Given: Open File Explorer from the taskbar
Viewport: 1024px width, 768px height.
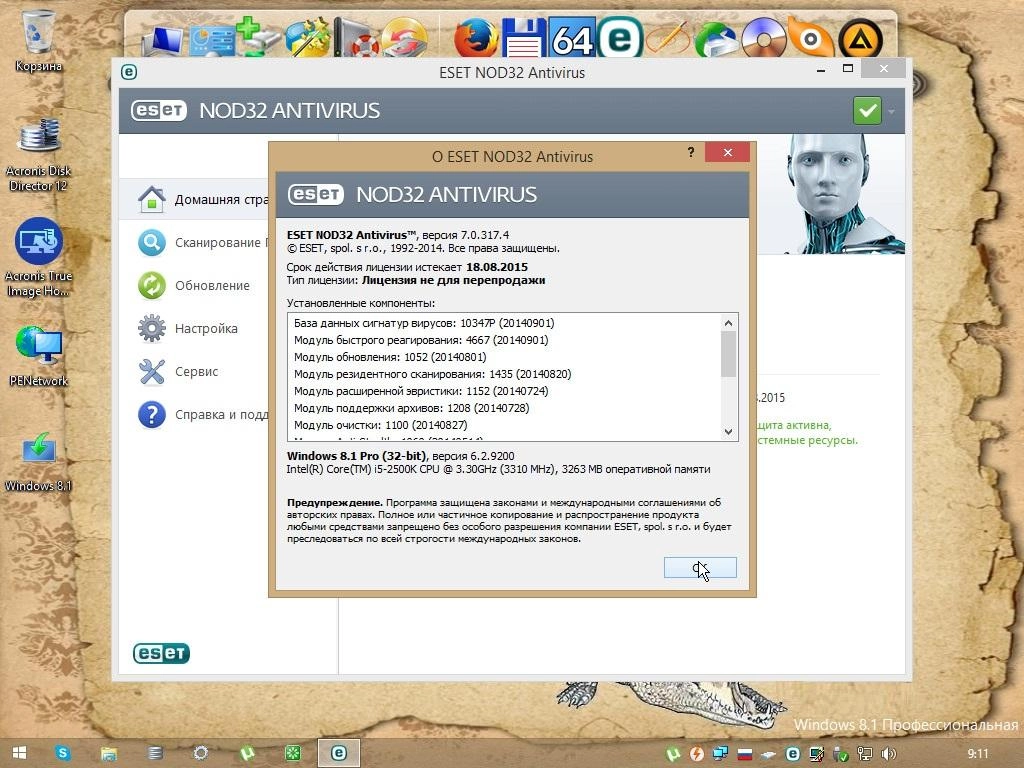Looking at the screenshot, I should [x=108, y=753].
